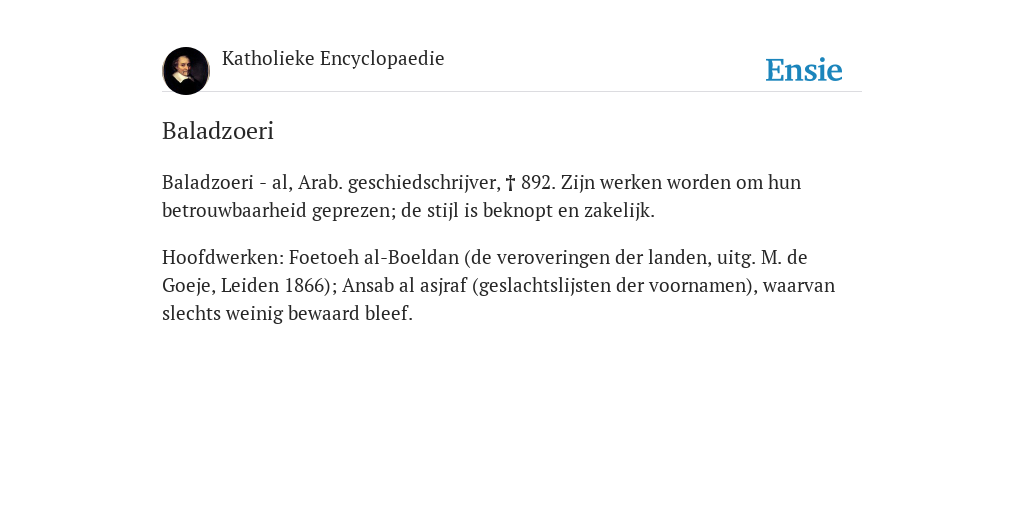Click the word geschiedschrijver in first paragraph

pyautogui.click(x=424, y=183)
